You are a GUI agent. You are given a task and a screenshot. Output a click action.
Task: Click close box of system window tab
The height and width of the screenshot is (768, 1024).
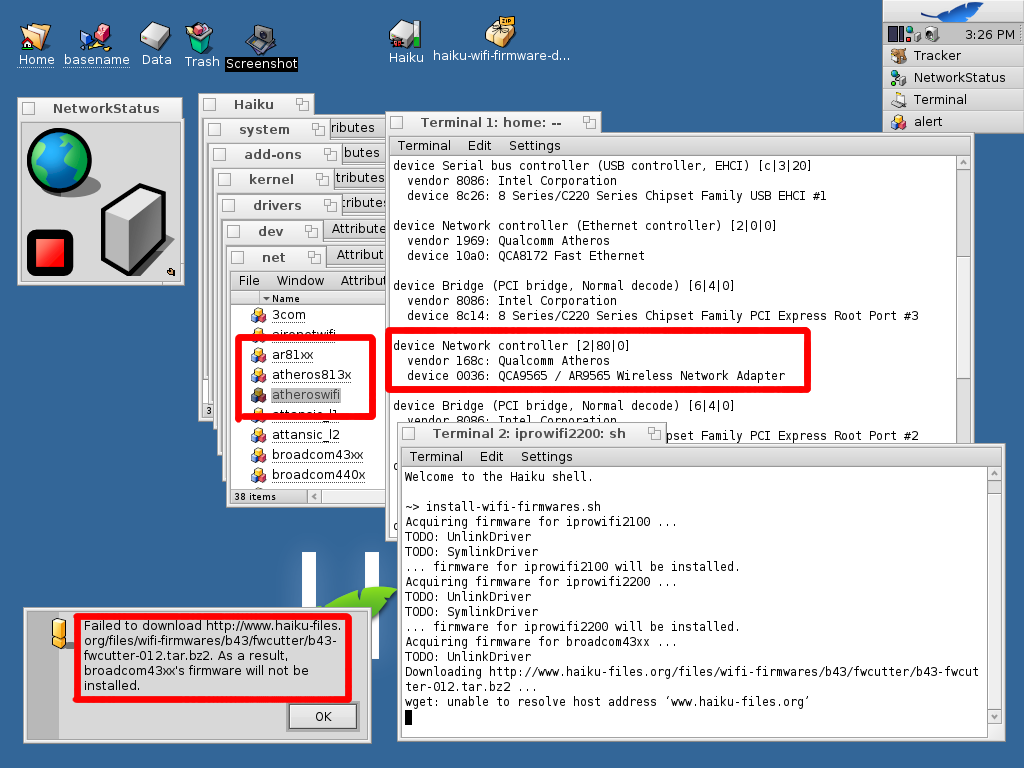(215, 129)
